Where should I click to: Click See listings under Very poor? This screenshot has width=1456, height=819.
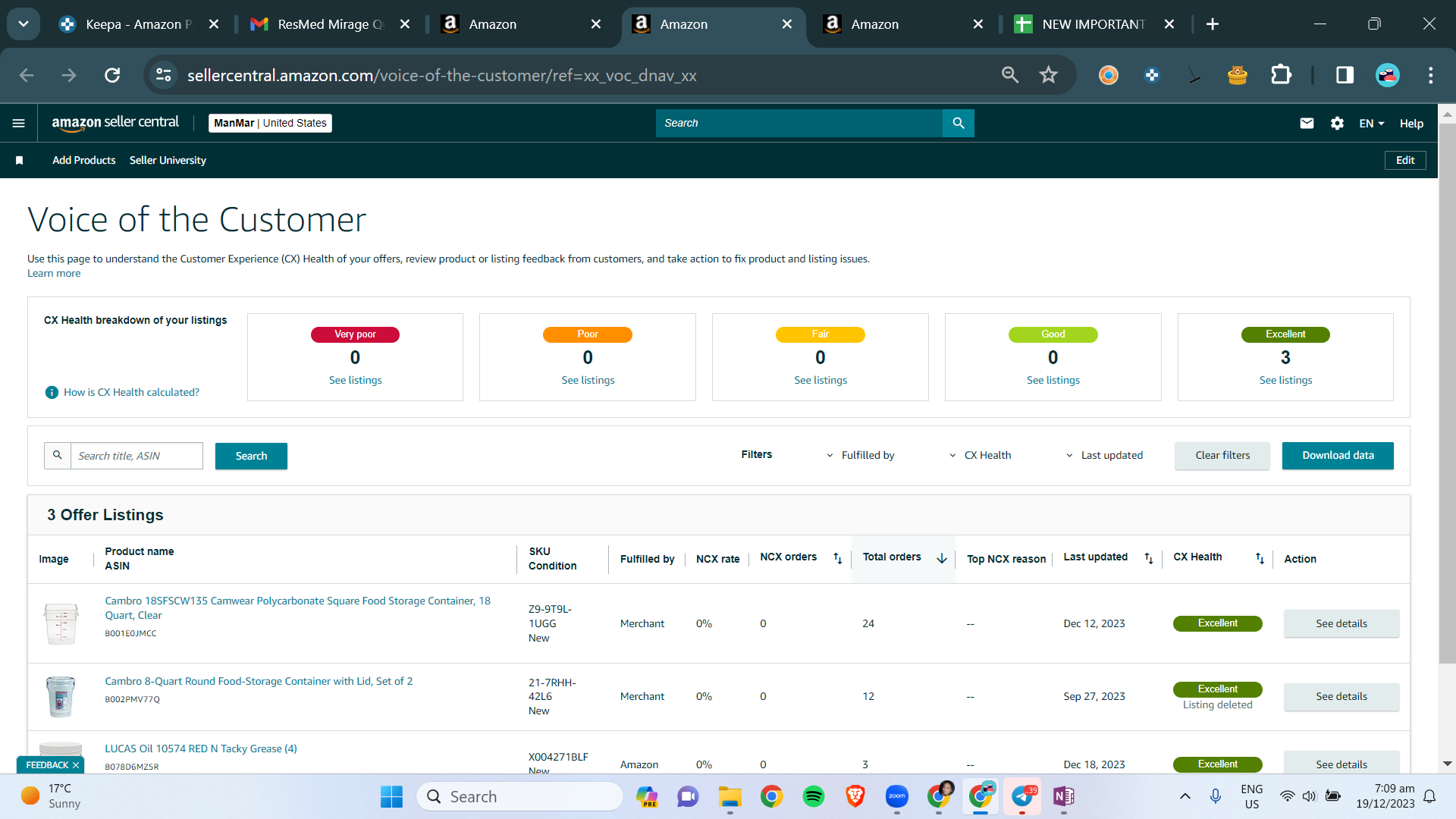tap(355, 380)
